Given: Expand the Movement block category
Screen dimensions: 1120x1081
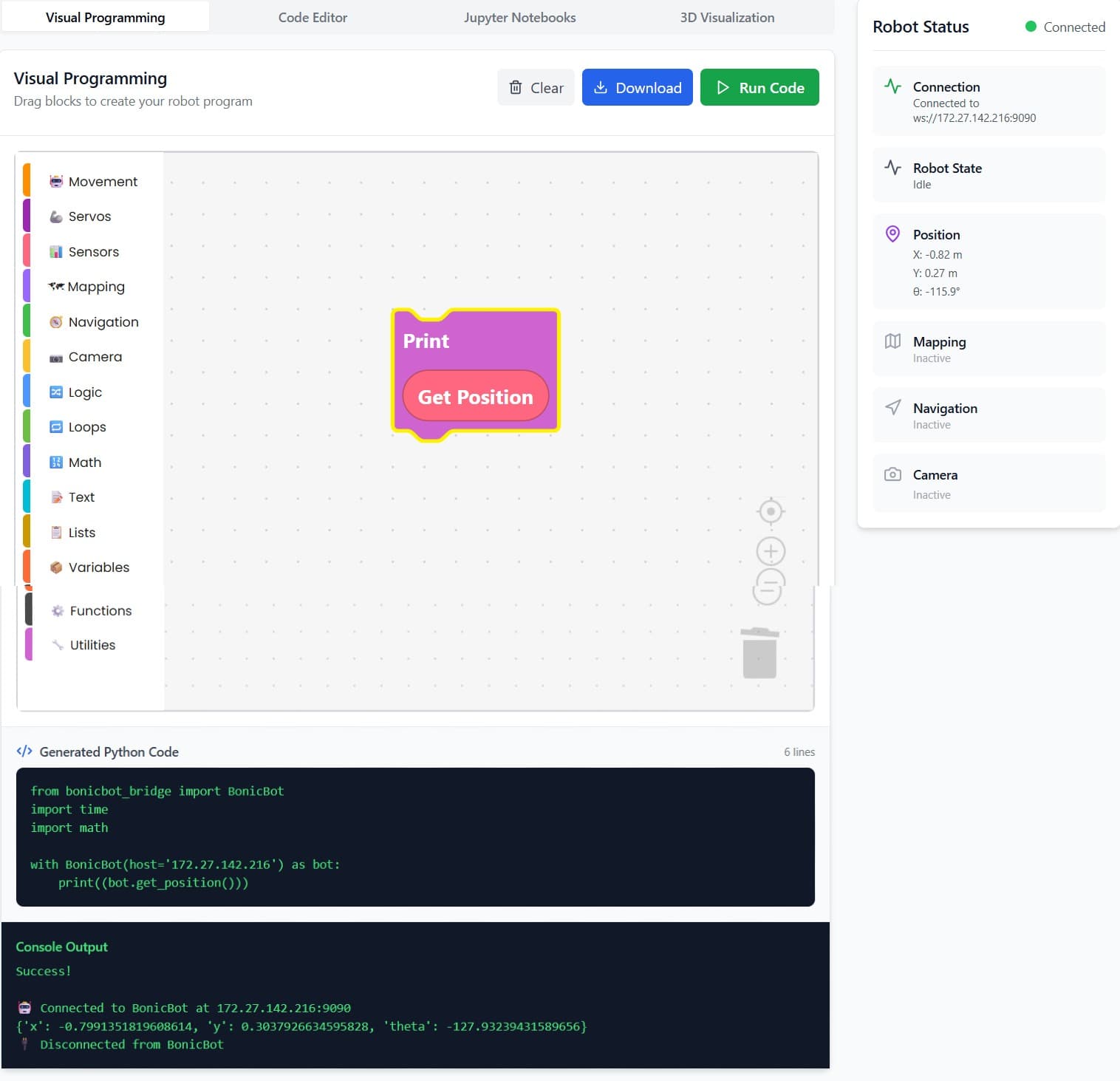Looking at the screenshot, I should (103, 182).
